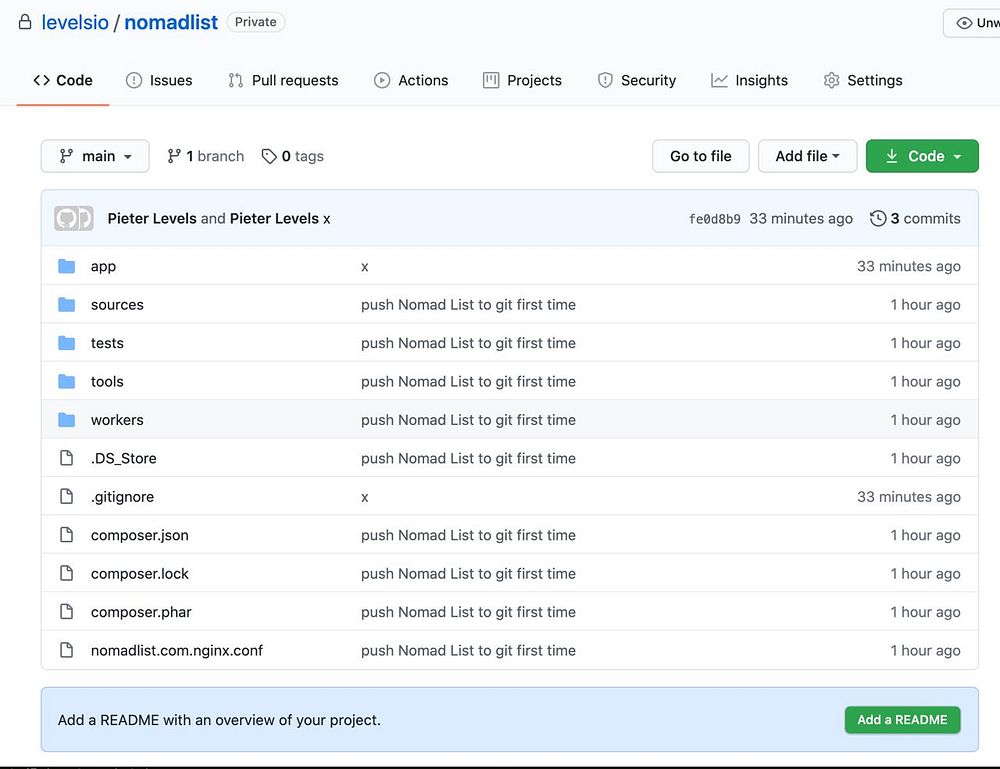
Task: Open the levelsio owner link
Action: point(75,22)
